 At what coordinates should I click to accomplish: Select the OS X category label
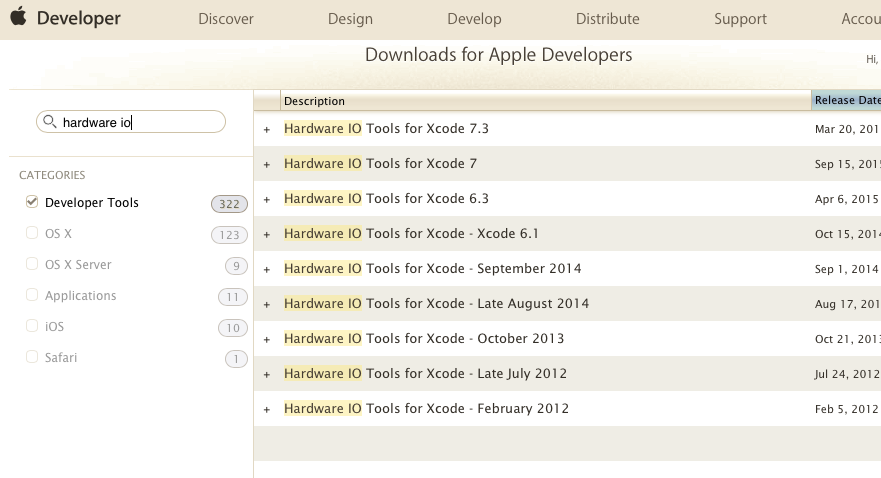pos(58,233)
